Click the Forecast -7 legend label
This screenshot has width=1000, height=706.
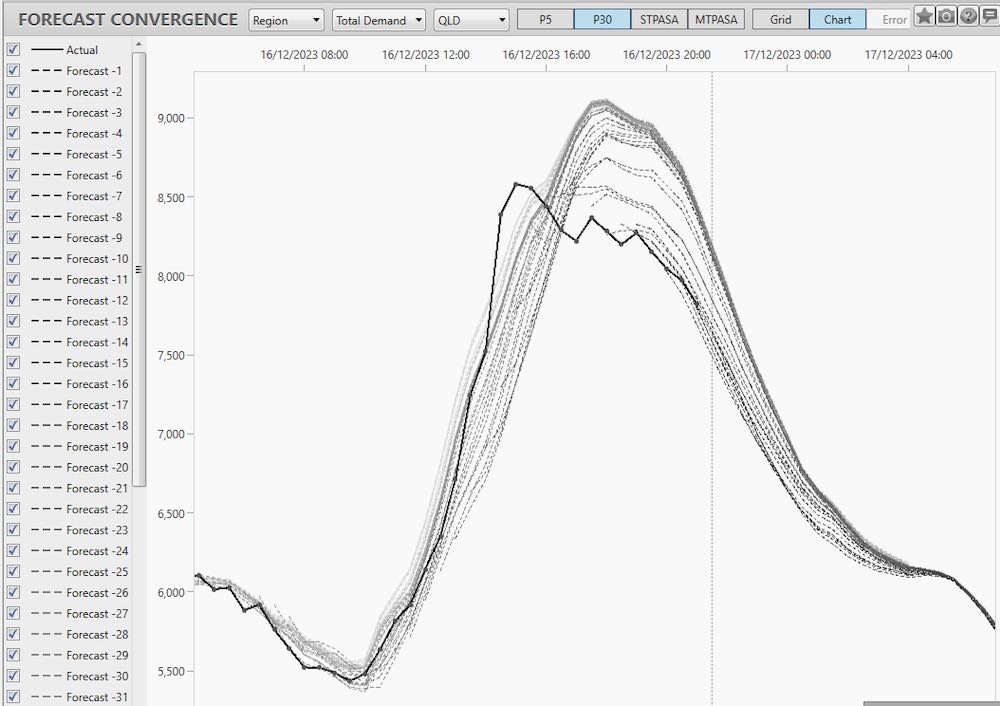(x=94, y=196)
